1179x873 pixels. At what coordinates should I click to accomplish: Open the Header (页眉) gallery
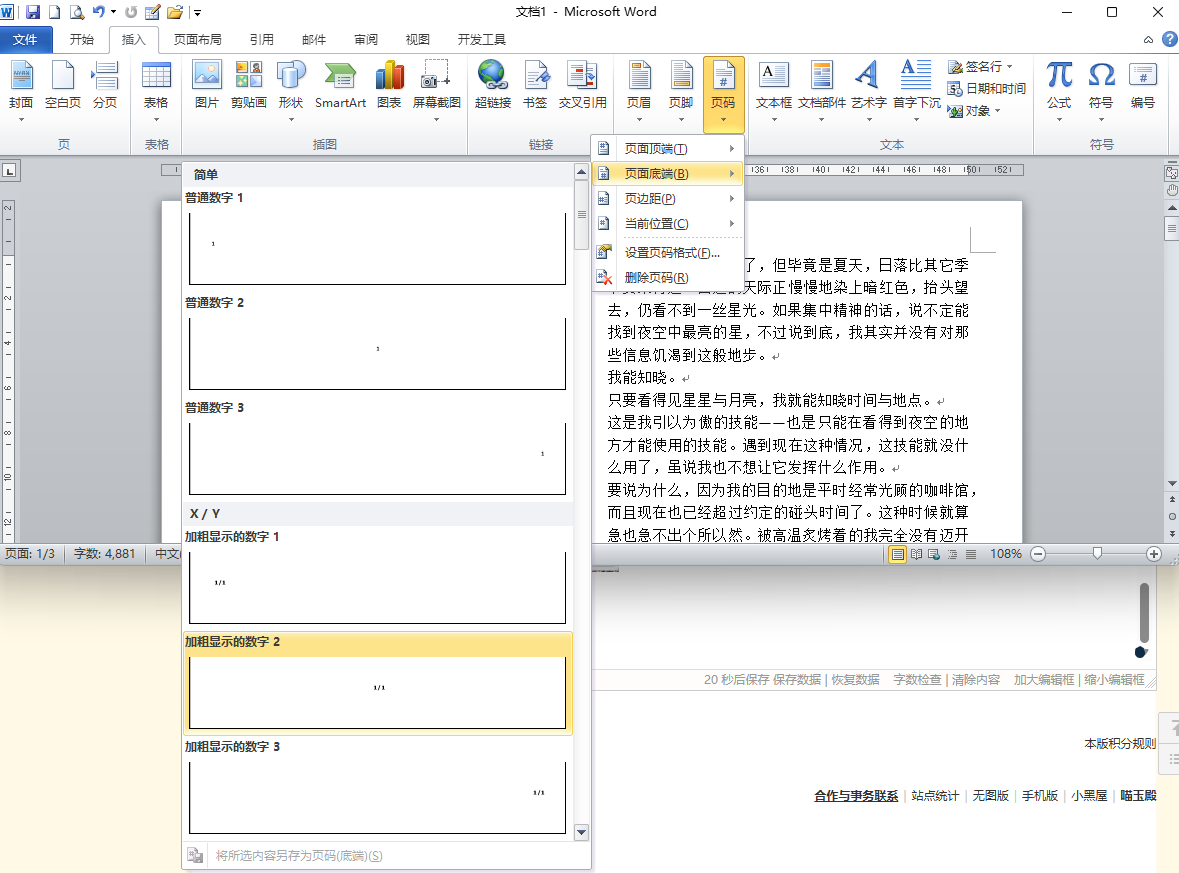coord(639,90)
